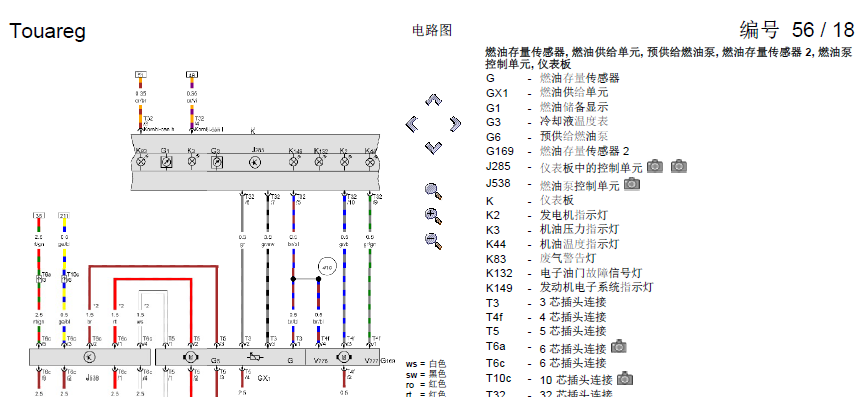The width and height of the screenshot is (855, 397).
Task: Click the 410 connection circle in the diagram
Action: [328, 267]
